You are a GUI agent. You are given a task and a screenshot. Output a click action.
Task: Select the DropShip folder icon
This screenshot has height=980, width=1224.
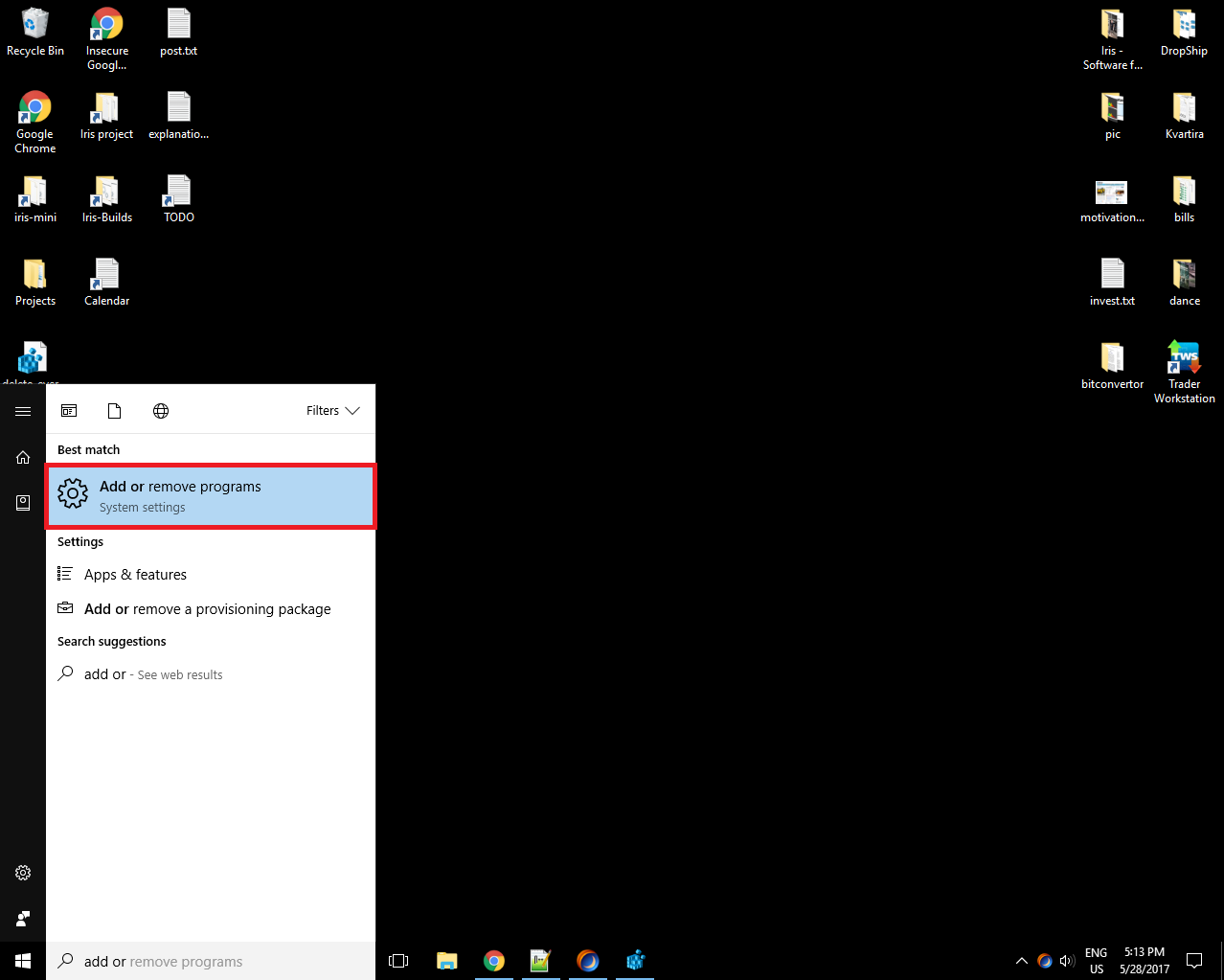(1184, 33)
